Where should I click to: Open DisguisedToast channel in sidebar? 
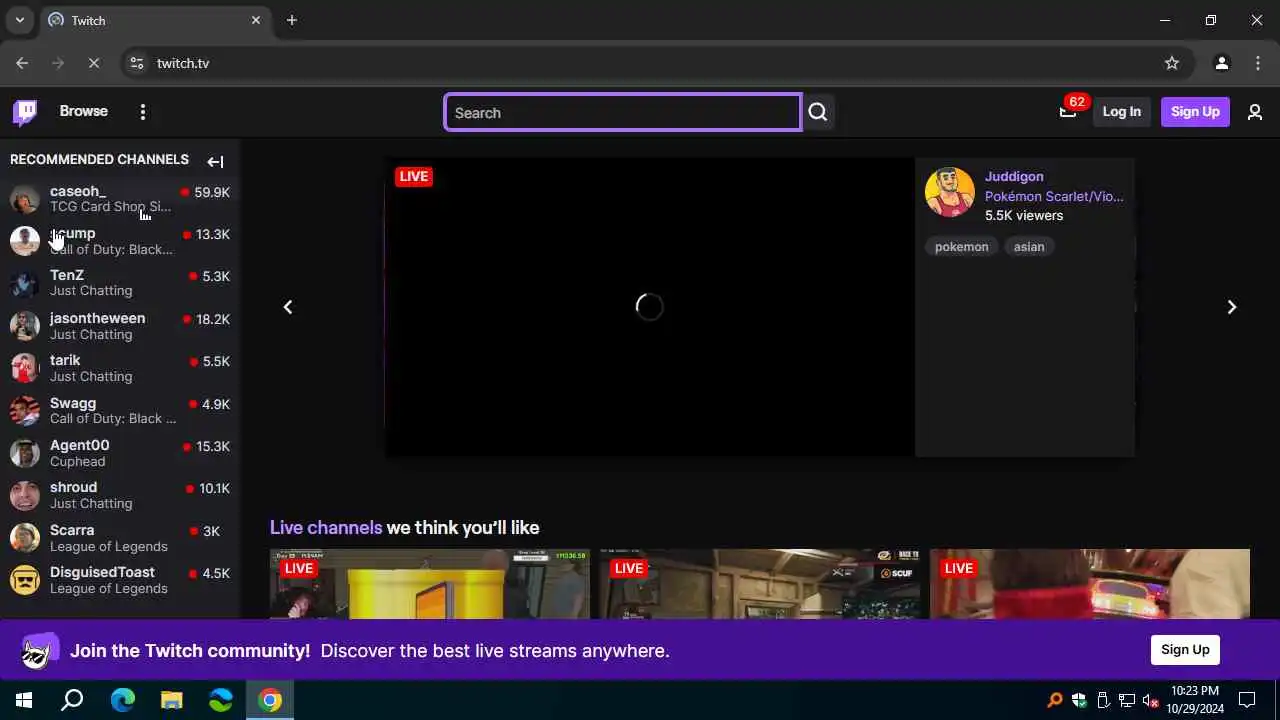(120, 579)
